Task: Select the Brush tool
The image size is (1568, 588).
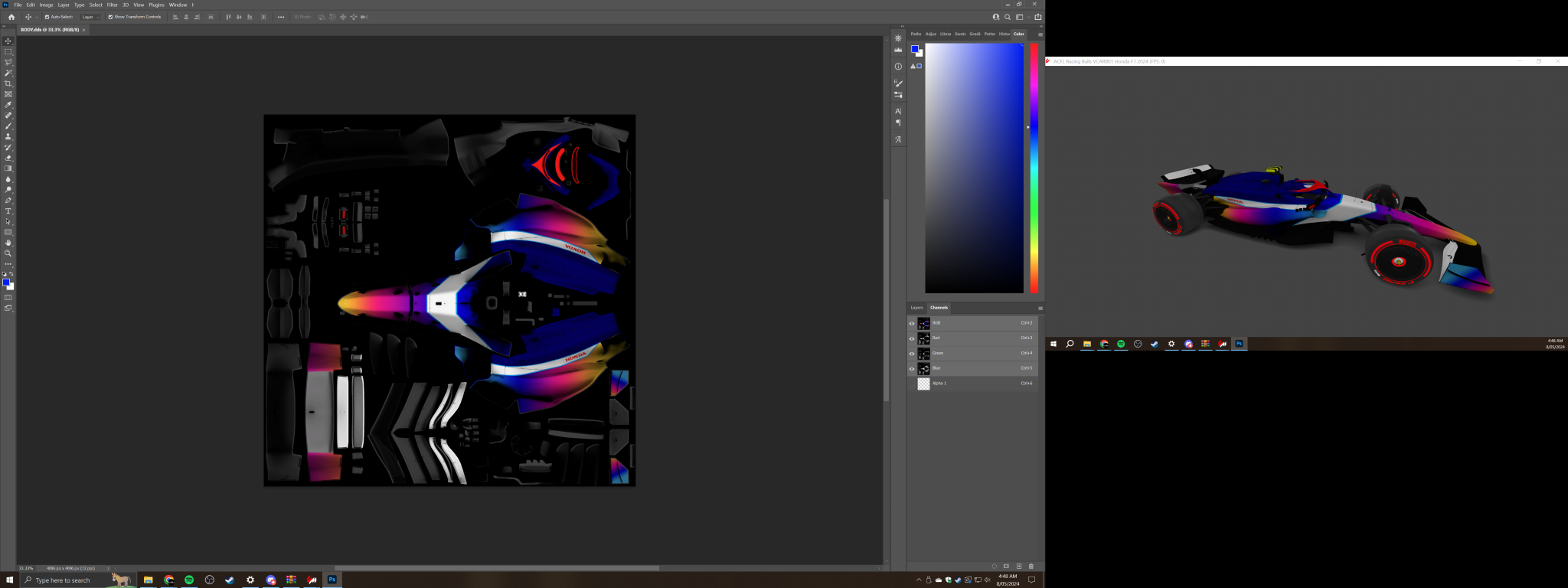Action: coord(8,126)
